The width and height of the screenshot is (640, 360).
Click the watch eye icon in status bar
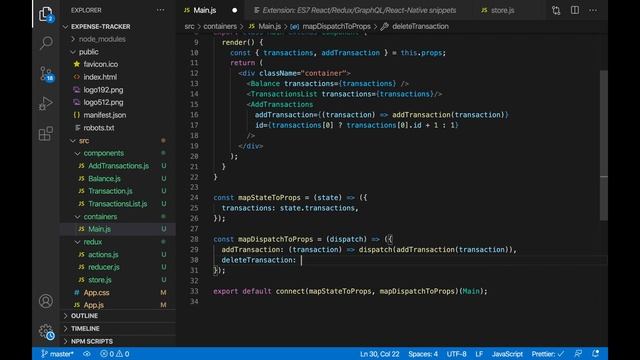(x=87, y=354)
